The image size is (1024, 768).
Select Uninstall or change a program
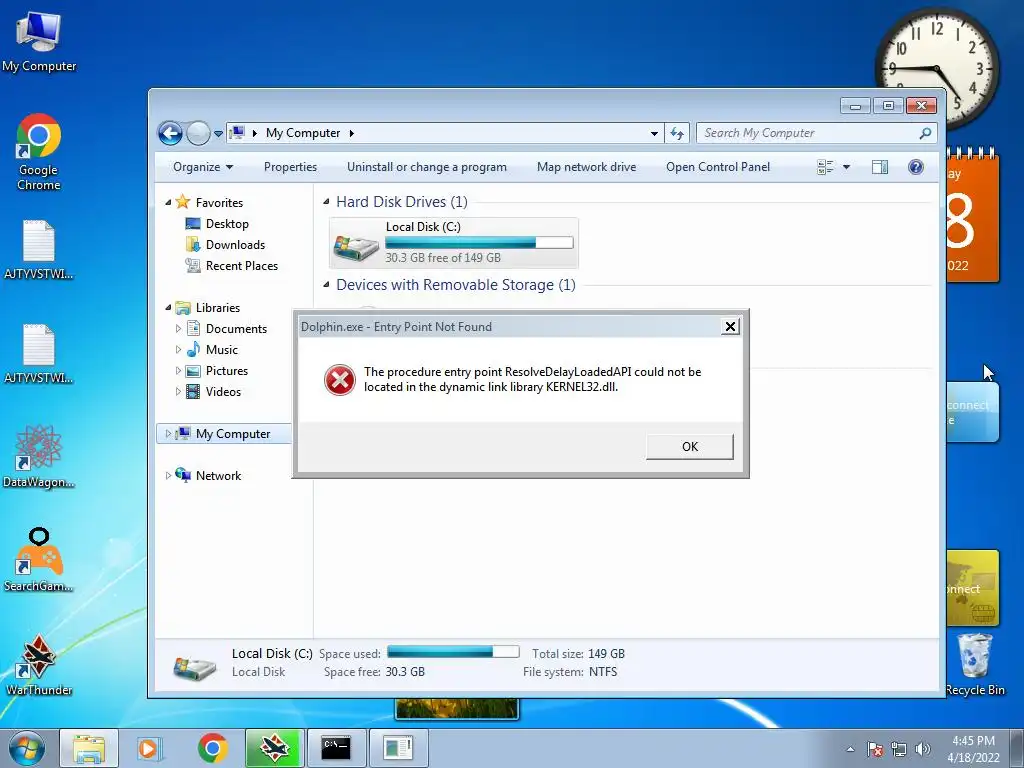pyautogui.click(x=426, y=167)
